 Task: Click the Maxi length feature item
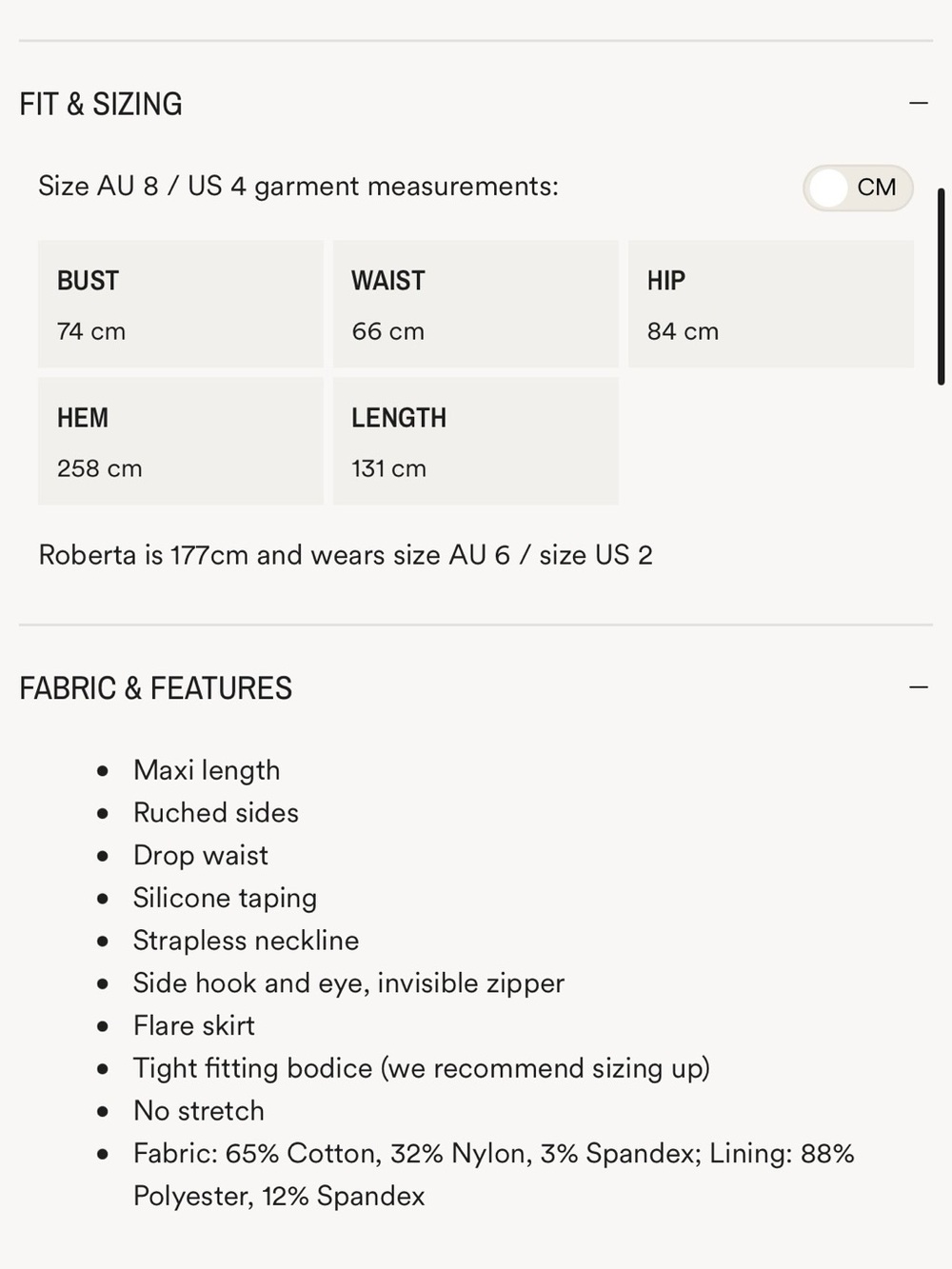pyautogui.click(x=207, y=770)
